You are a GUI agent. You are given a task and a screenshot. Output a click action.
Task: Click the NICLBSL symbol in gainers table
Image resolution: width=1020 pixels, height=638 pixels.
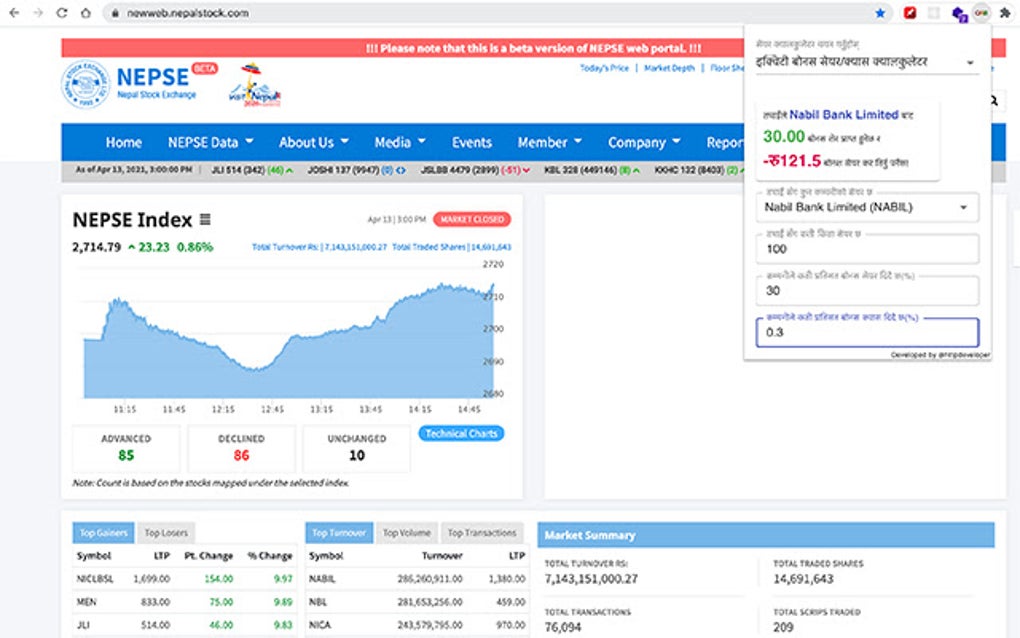pyautogui.click(x=95, y=579)
